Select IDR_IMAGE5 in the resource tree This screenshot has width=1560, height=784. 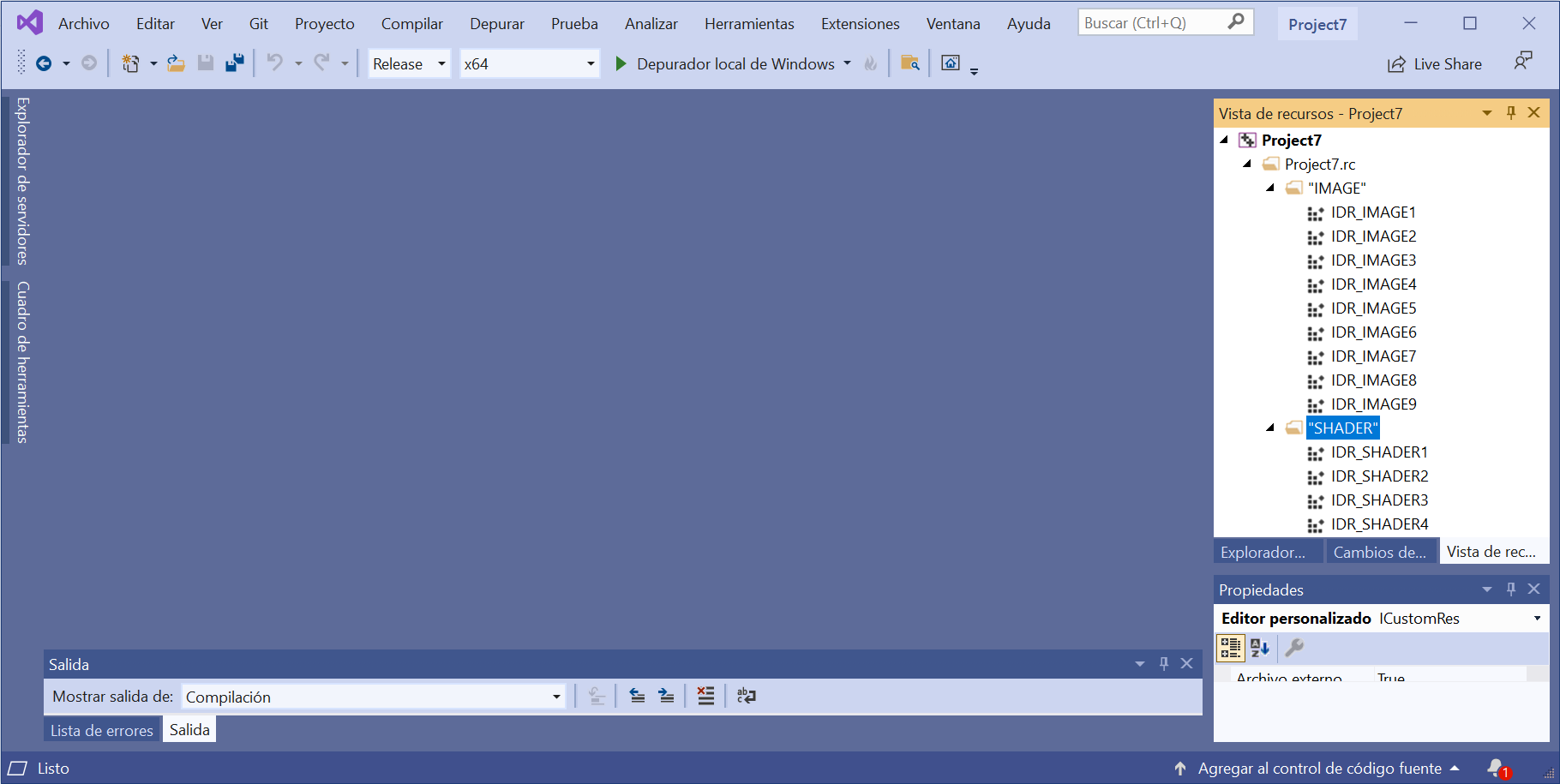[x=1373, y=308]
